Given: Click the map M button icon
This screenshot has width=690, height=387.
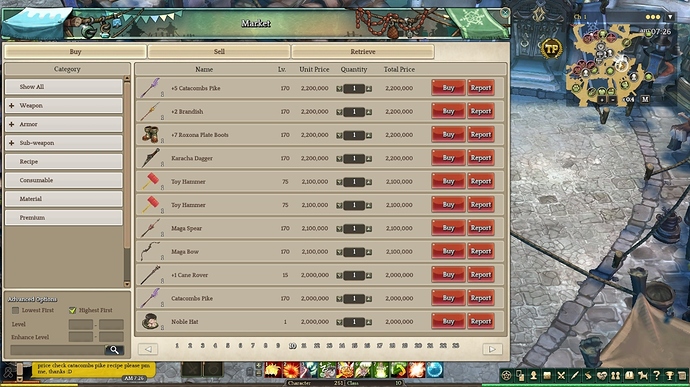Looking at the screenshot, I should [645, 100].
